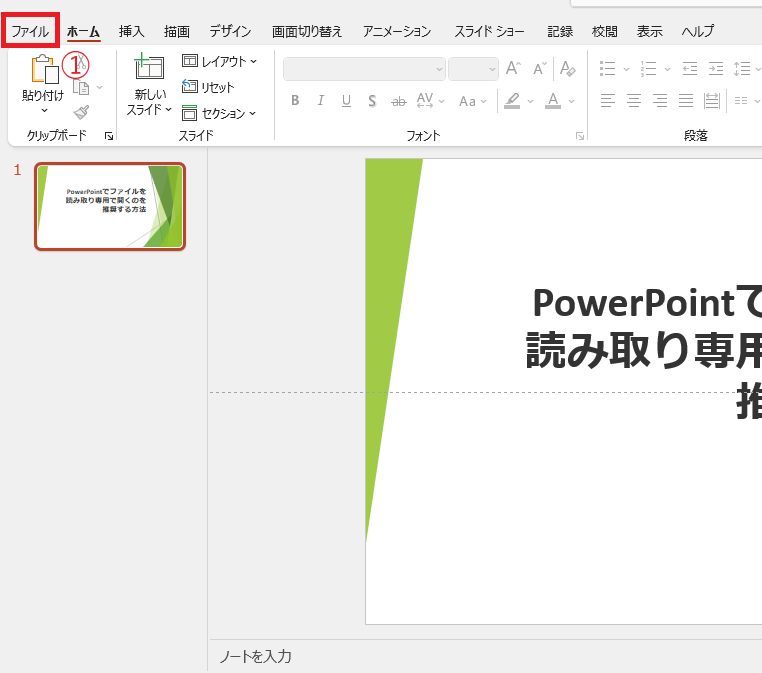Decrease font size with the Aˇ icon

pyautogui.click(x=539, y=69)
